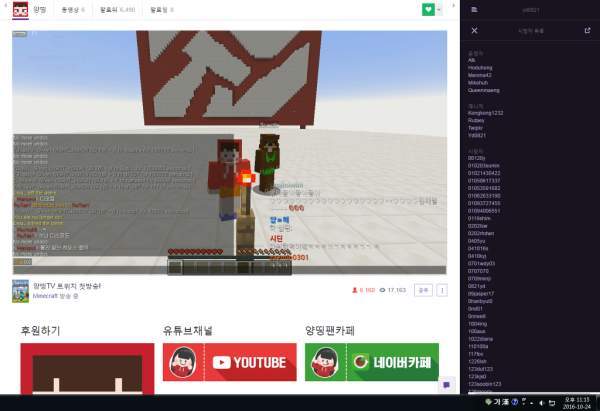
Task: Click the 漢 Hanja indicator in the taskbar
Action: (x=505, y=402)
